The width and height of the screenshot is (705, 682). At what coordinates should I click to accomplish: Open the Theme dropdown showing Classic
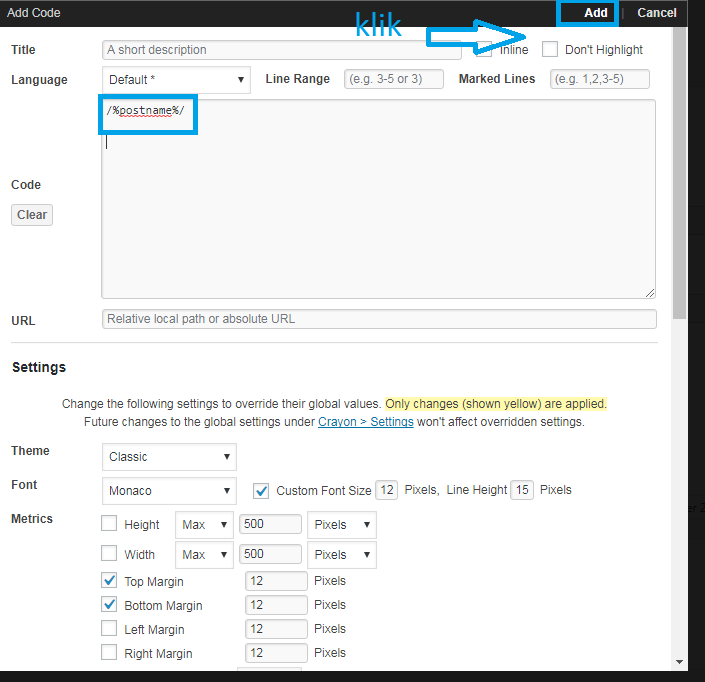point(169,457)
